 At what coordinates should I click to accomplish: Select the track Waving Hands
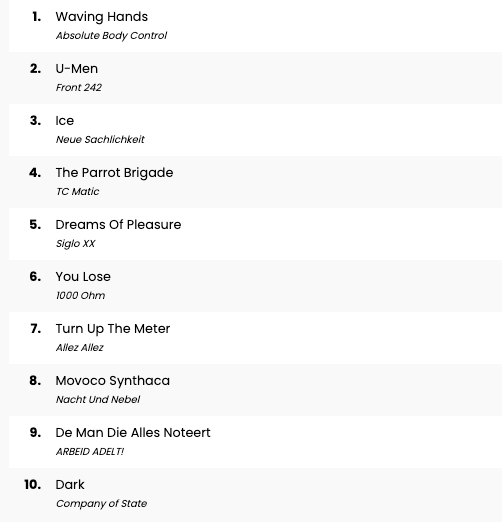[x=102, y=17]
